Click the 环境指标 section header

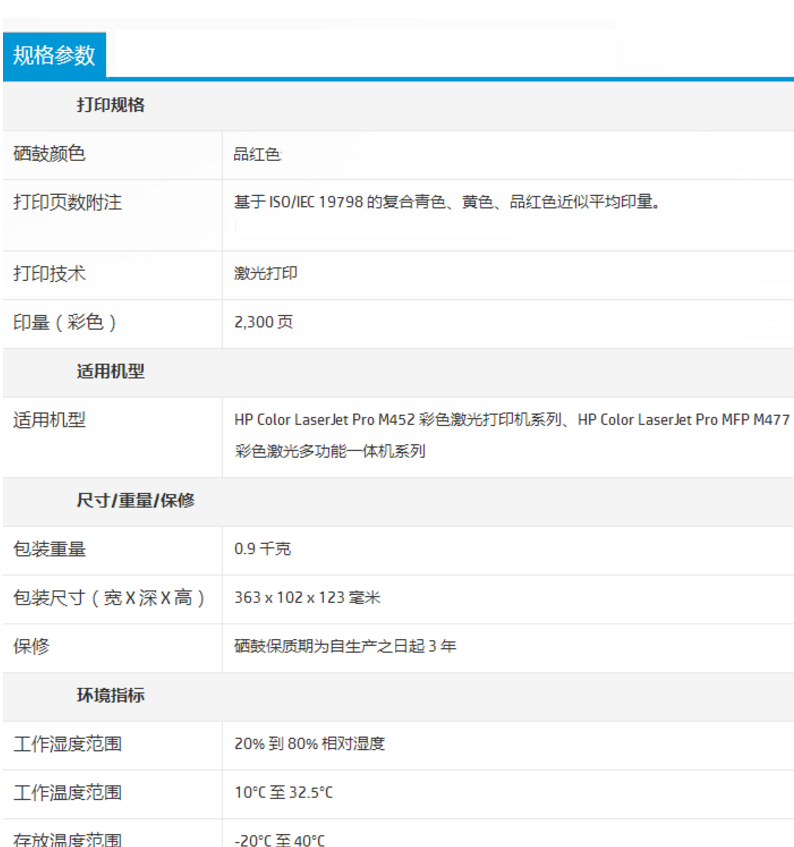click(111, 695)
